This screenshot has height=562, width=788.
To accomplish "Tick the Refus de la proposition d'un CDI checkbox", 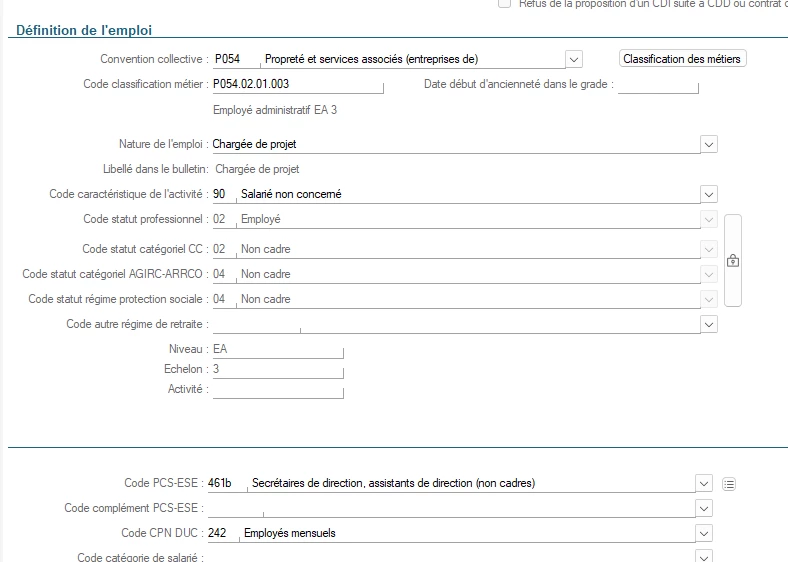I will coord(505,3).
